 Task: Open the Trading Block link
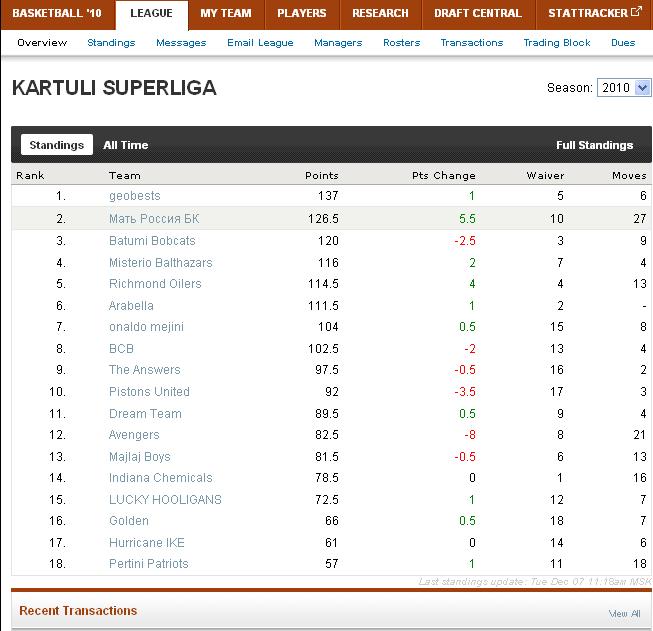click(557, 43)
